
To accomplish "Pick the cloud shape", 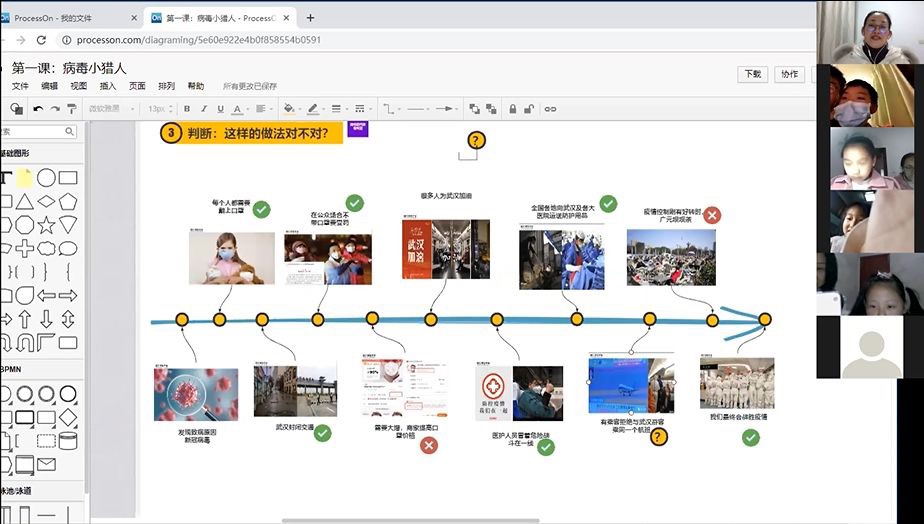I will pyautogui.click(x=46, y=248).
